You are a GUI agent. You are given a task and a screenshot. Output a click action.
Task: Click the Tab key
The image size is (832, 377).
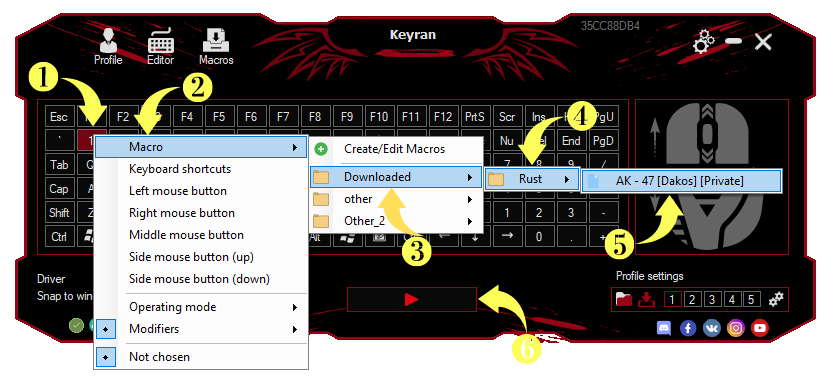point(58,165)
